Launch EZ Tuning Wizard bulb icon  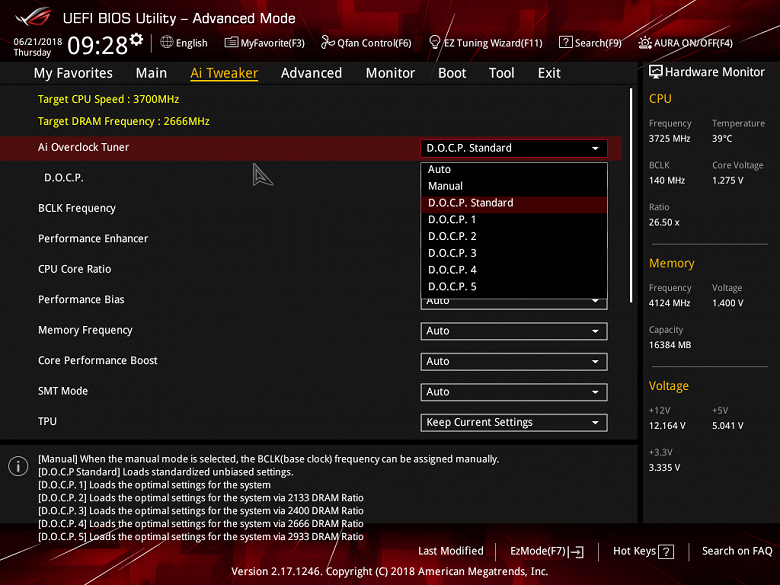point(434,42)
